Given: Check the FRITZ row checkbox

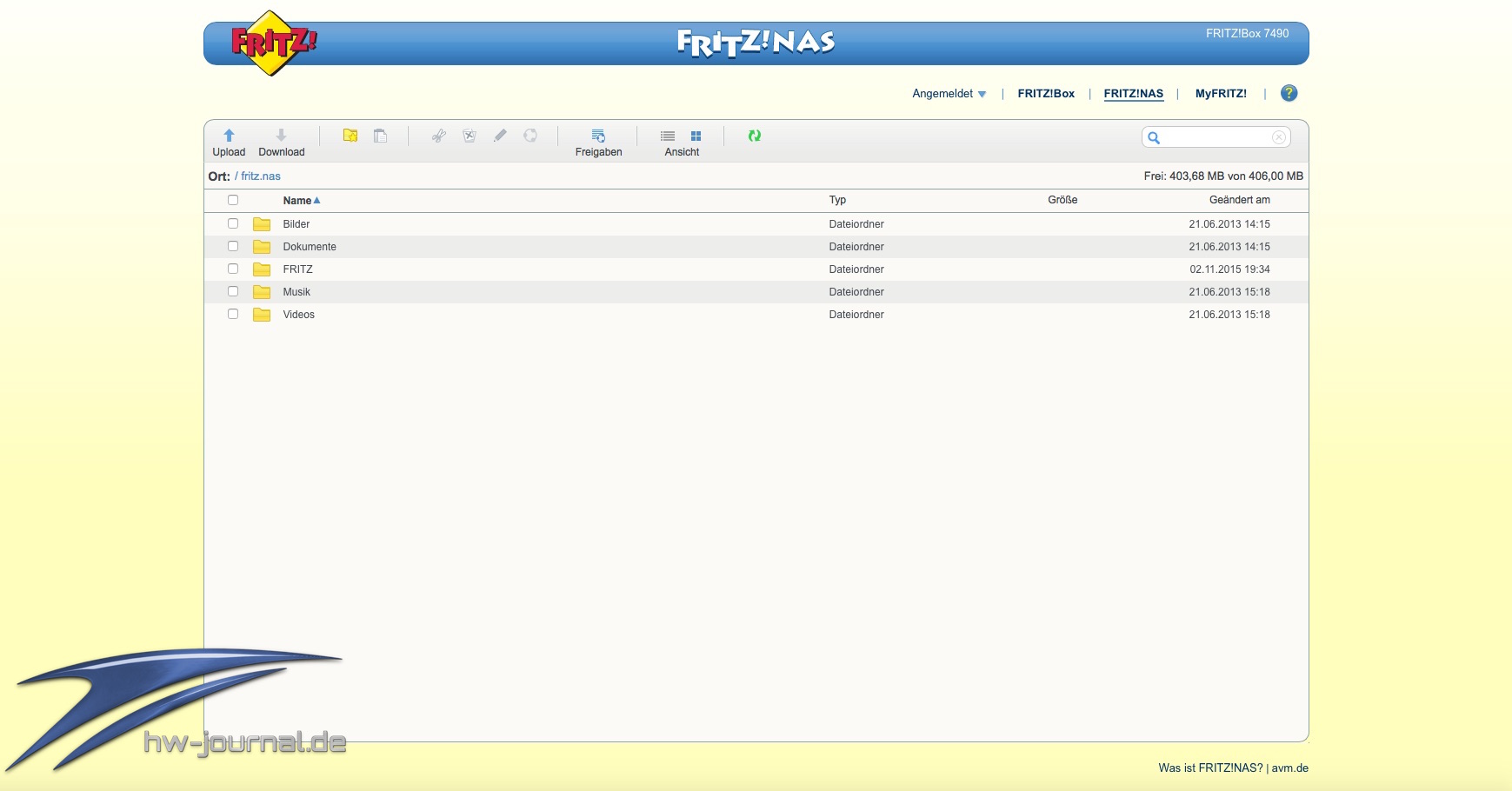Looking at the screenshot, I should click(x=233, y=269).
